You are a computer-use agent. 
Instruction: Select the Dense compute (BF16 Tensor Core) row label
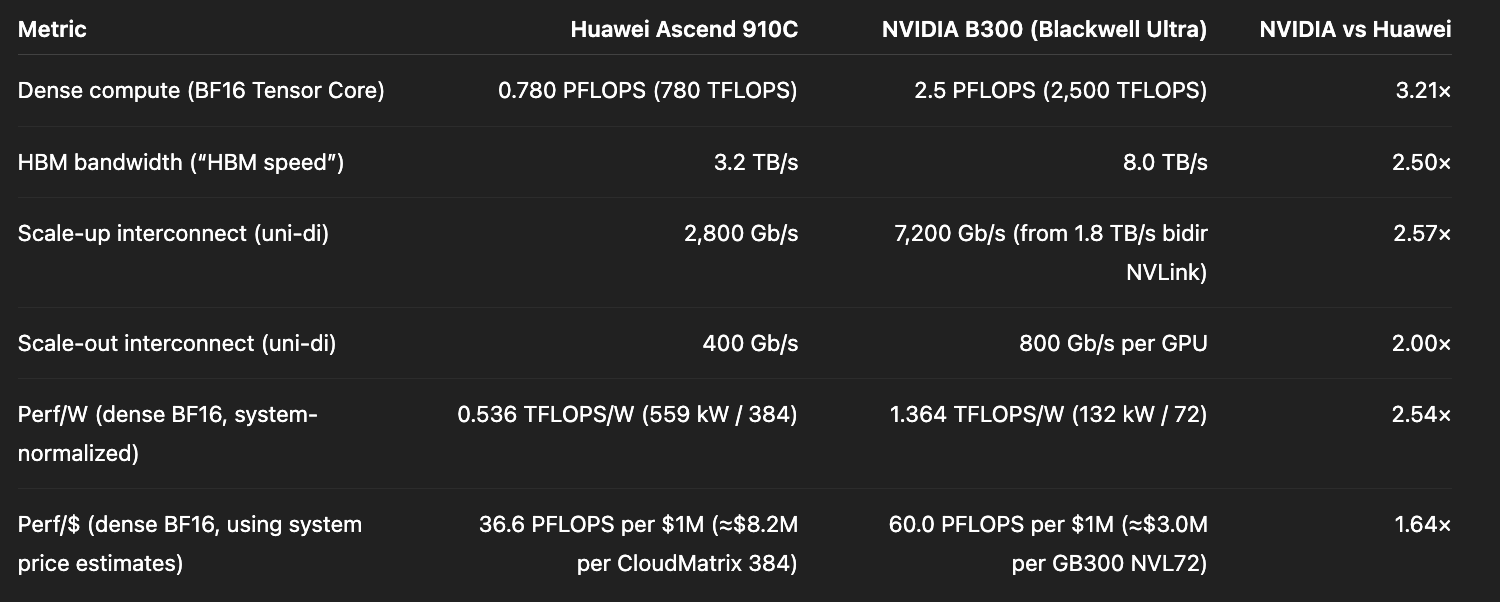pos(201,90)
